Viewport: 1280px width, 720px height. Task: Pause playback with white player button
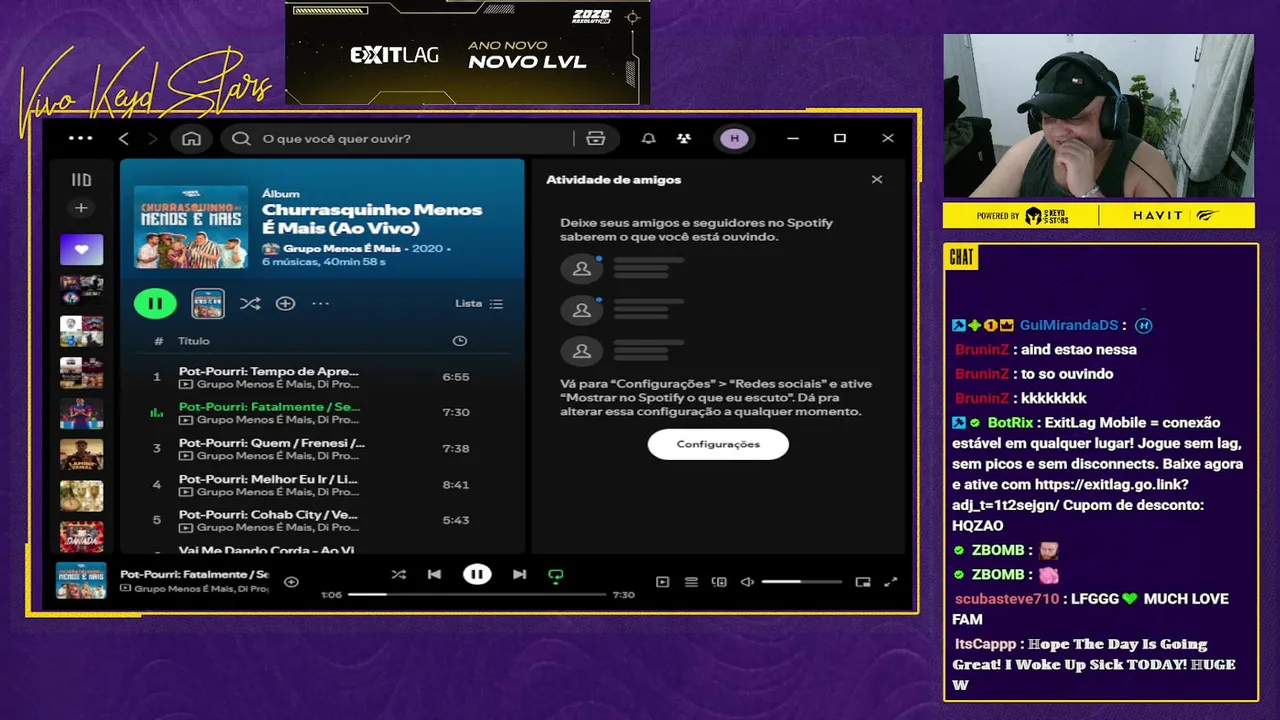click(477, 574)
